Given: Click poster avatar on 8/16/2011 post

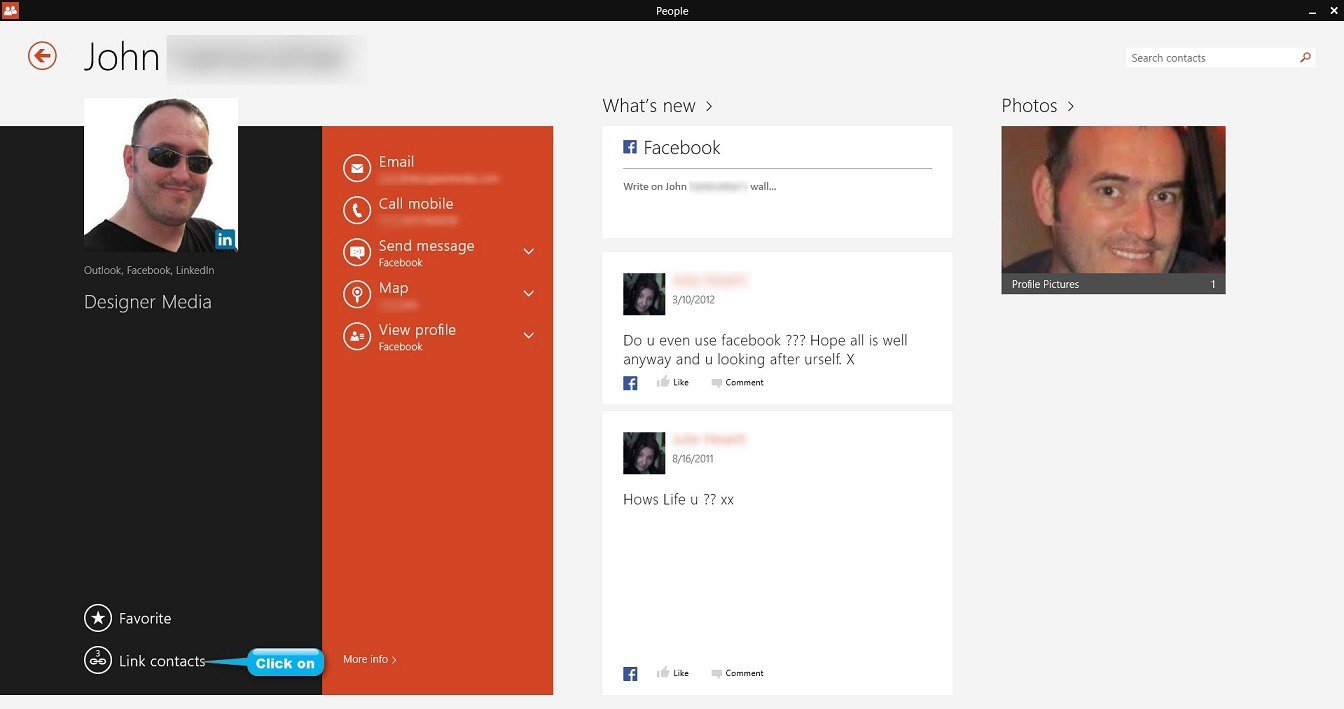Looking at the screenshot, I should tap(644, 453).
